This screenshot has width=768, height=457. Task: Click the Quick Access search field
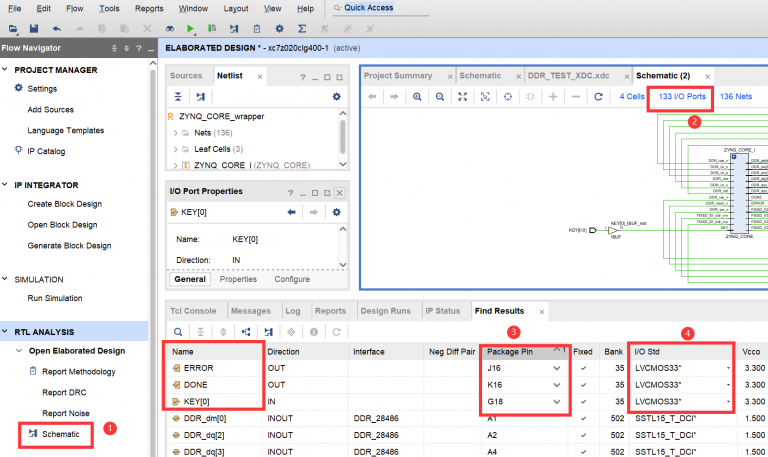[x=368, y=8]
